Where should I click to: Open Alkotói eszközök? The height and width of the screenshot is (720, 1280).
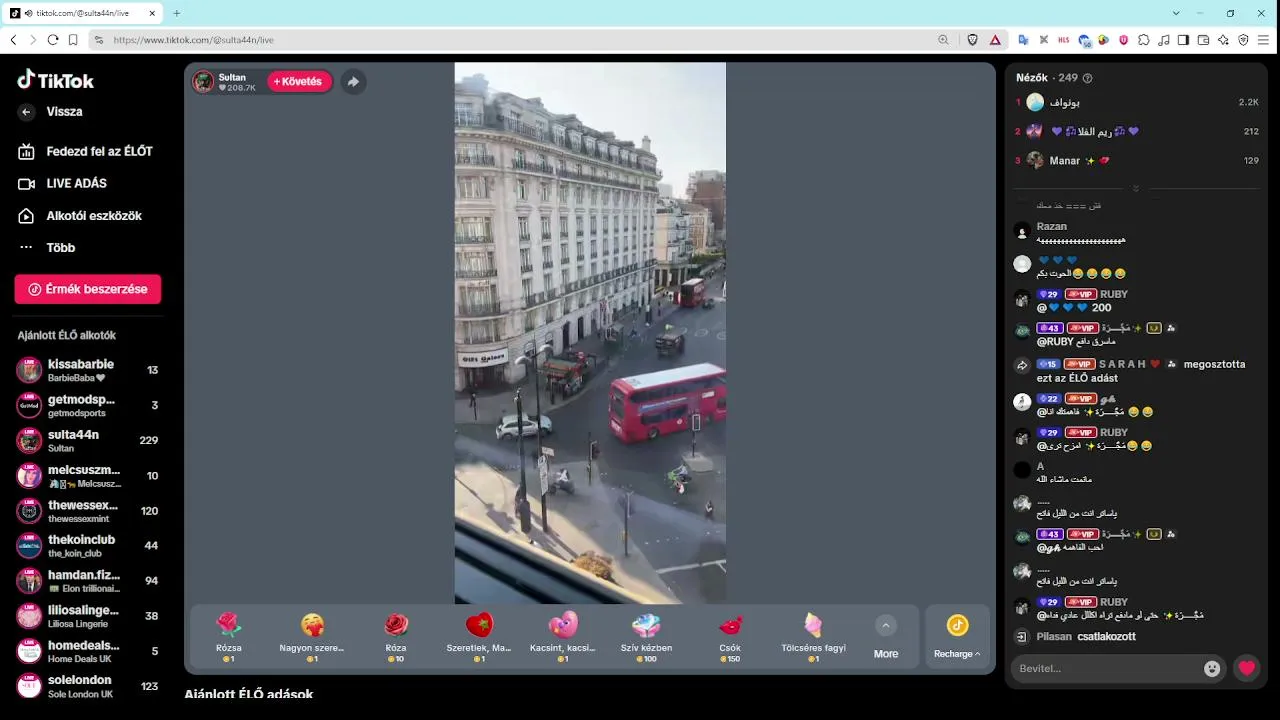[82, 215]
